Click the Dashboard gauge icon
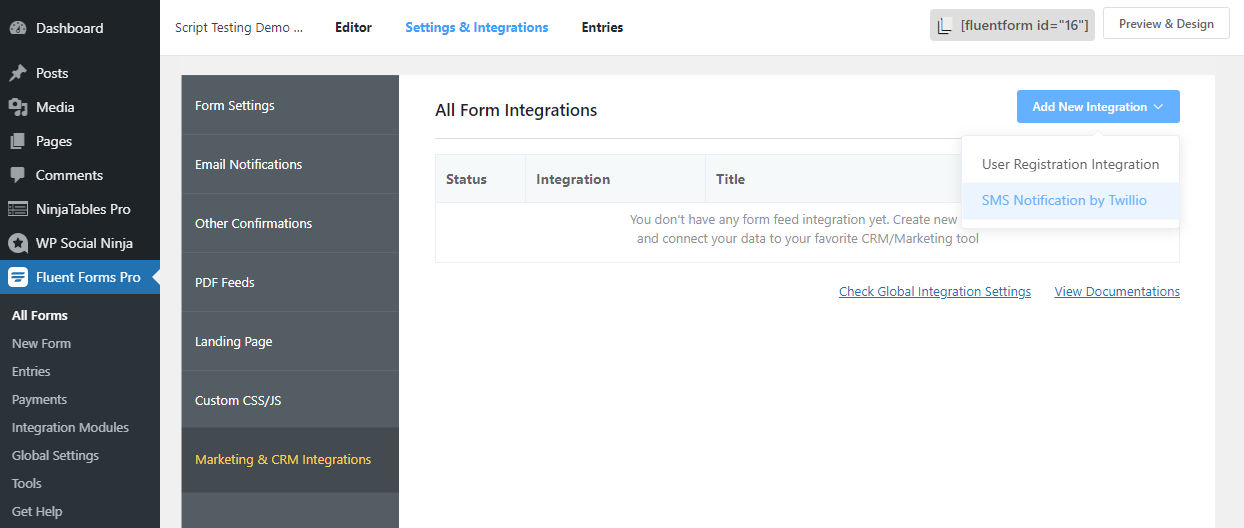Screen dimensions: 1244x528 tap(18, 28)
